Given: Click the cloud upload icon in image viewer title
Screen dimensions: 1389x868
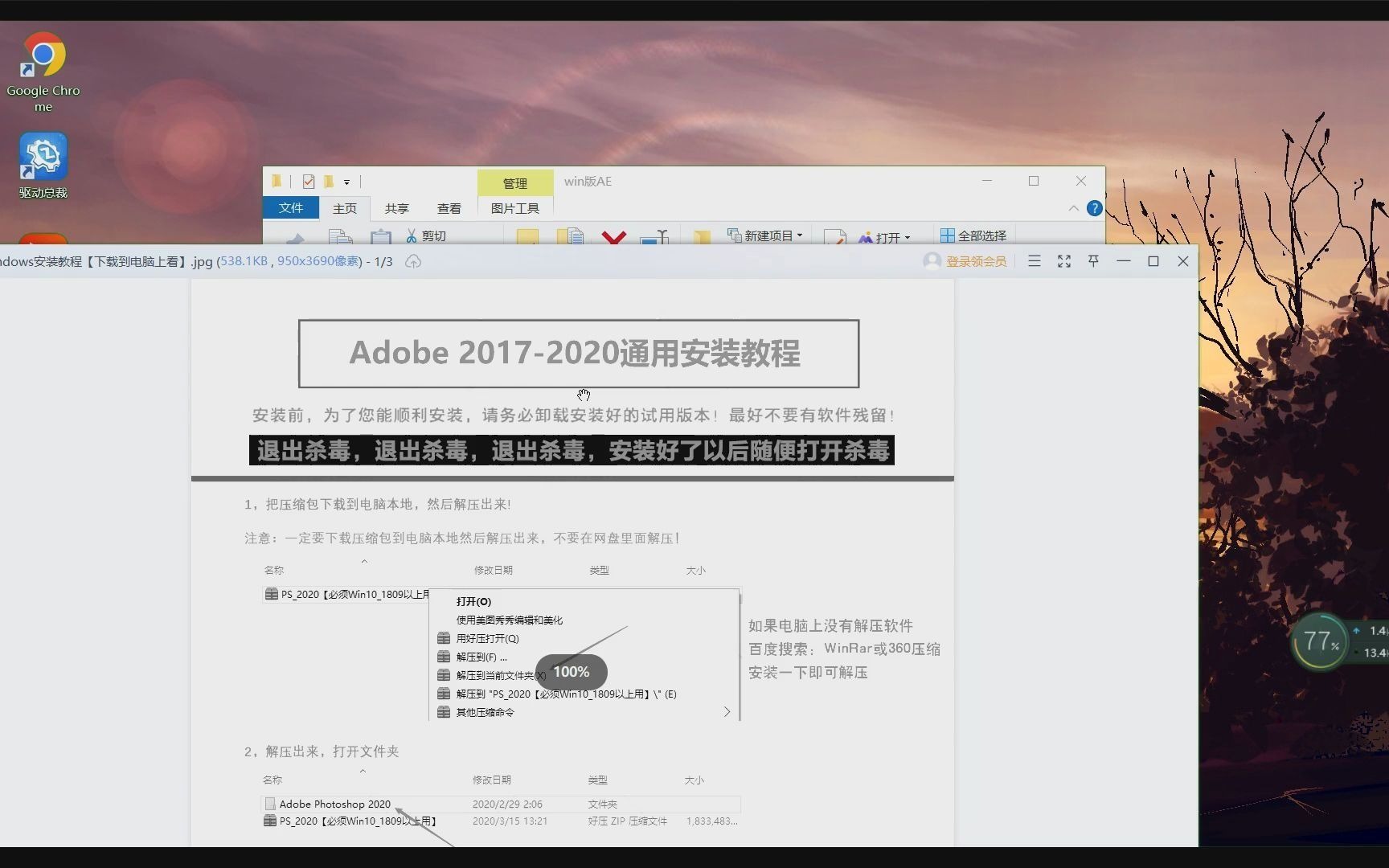Looking at the screenshot, I should point(413,261).
